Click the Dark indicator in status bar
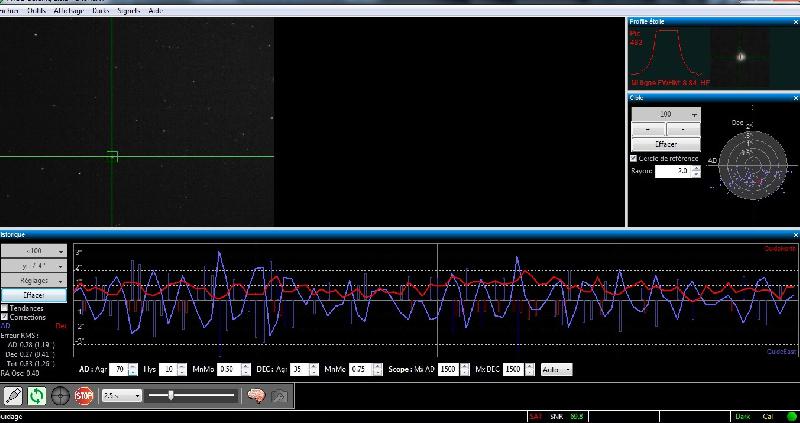The width and height of the screenshot is (800, 423). tap(742, 417)
